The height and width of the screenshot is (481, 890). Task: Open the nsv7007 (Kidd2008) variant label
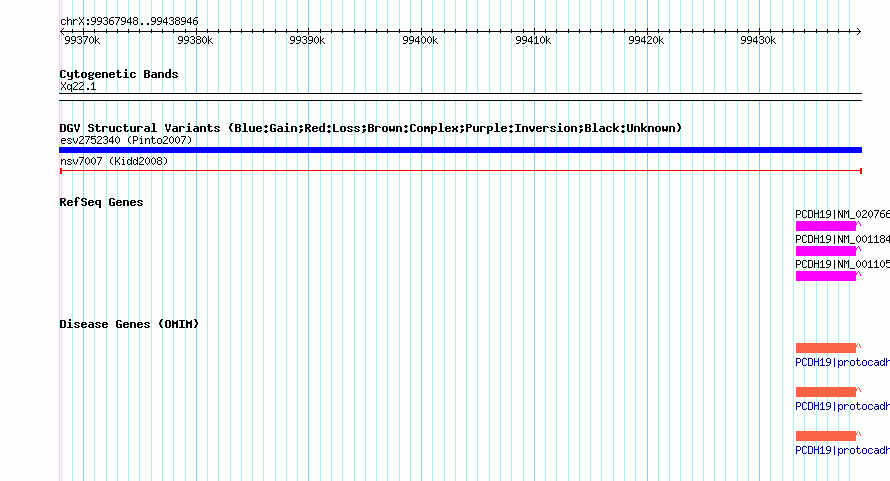coord(114,161)
